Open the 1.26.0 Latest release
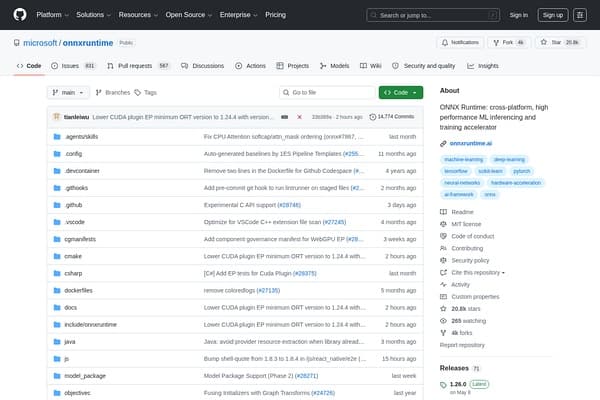This screenshot has height=400, width=600. 465,384
